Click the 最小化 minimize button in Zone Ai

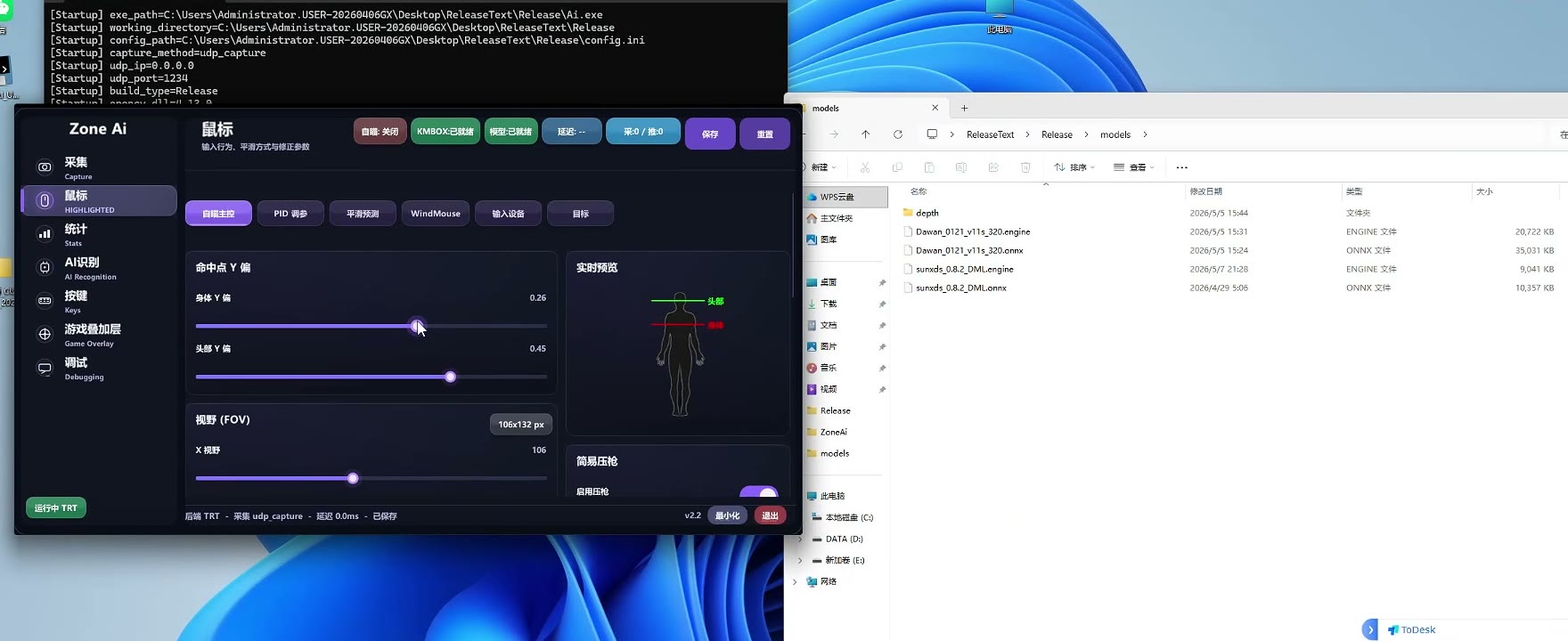click(x=728, y=515)
